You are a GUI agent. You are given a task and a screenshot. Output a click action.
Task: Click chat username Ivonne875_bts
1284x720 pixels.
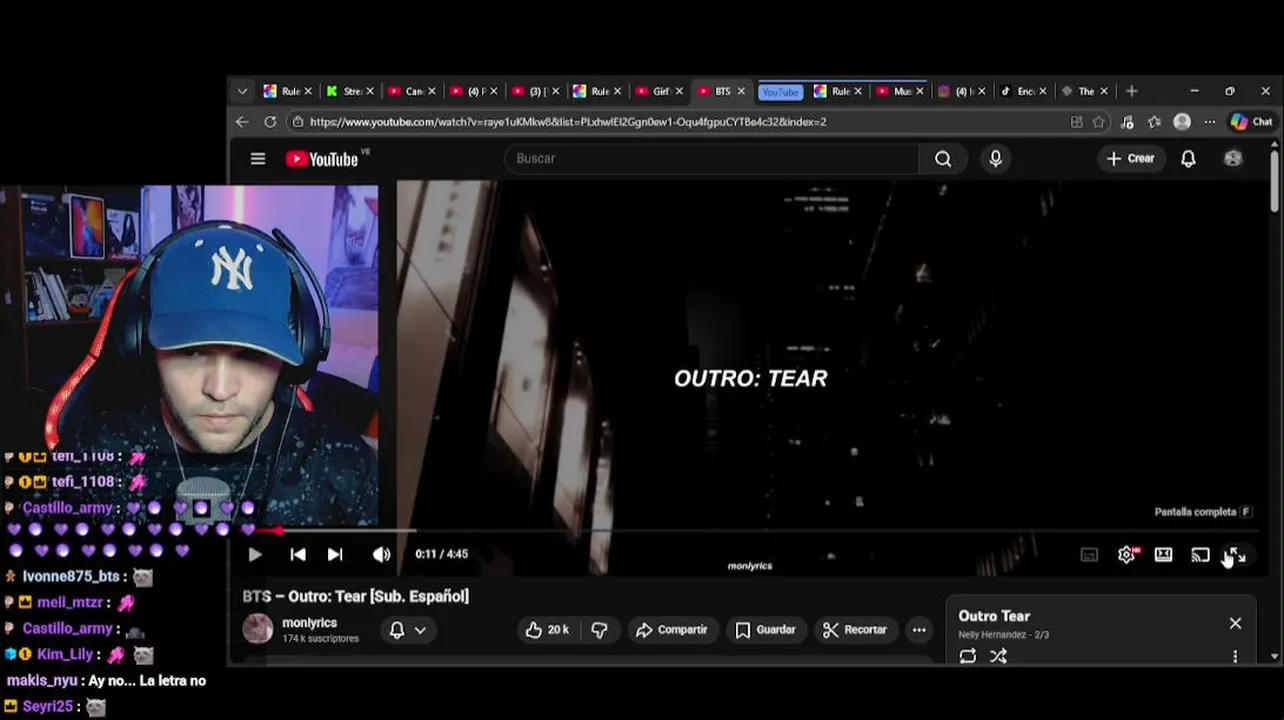click(x=72, y=577)
